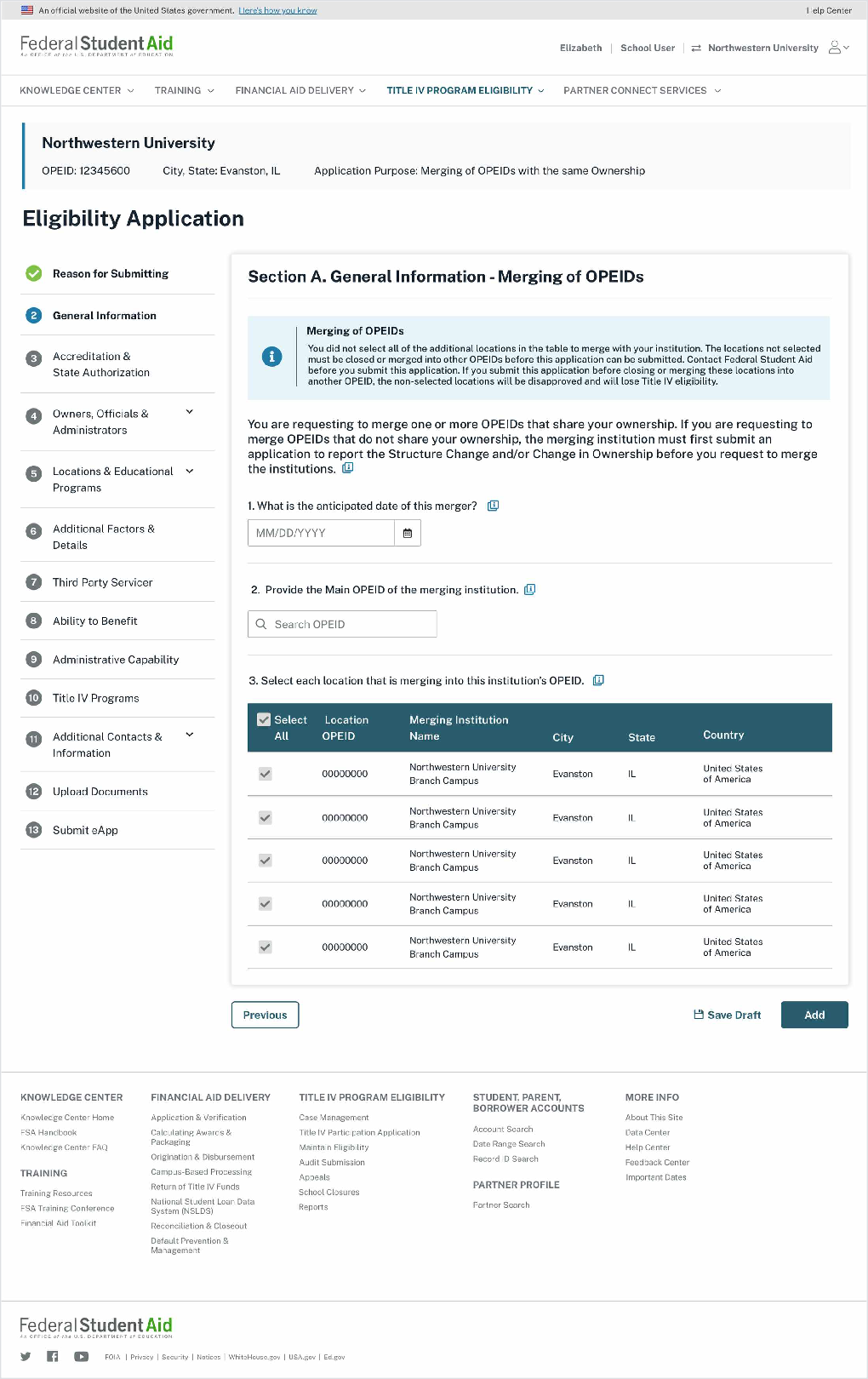868x1379 pixels.
Task: Click the Twitter icon in footer
Action: pyautogui.click(x=26, y=1357)
